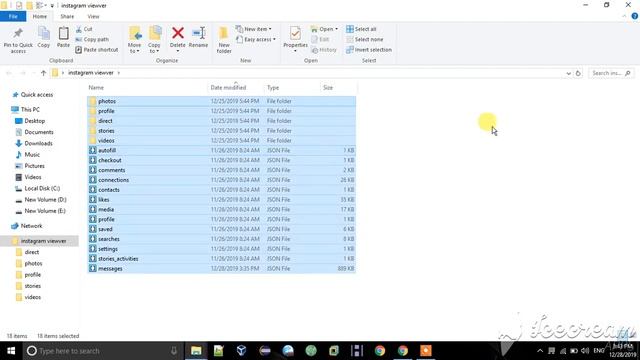Click the taskbar search box
Image resolution: width=640 pixels, height=360 pixels.
coord(102,351)
